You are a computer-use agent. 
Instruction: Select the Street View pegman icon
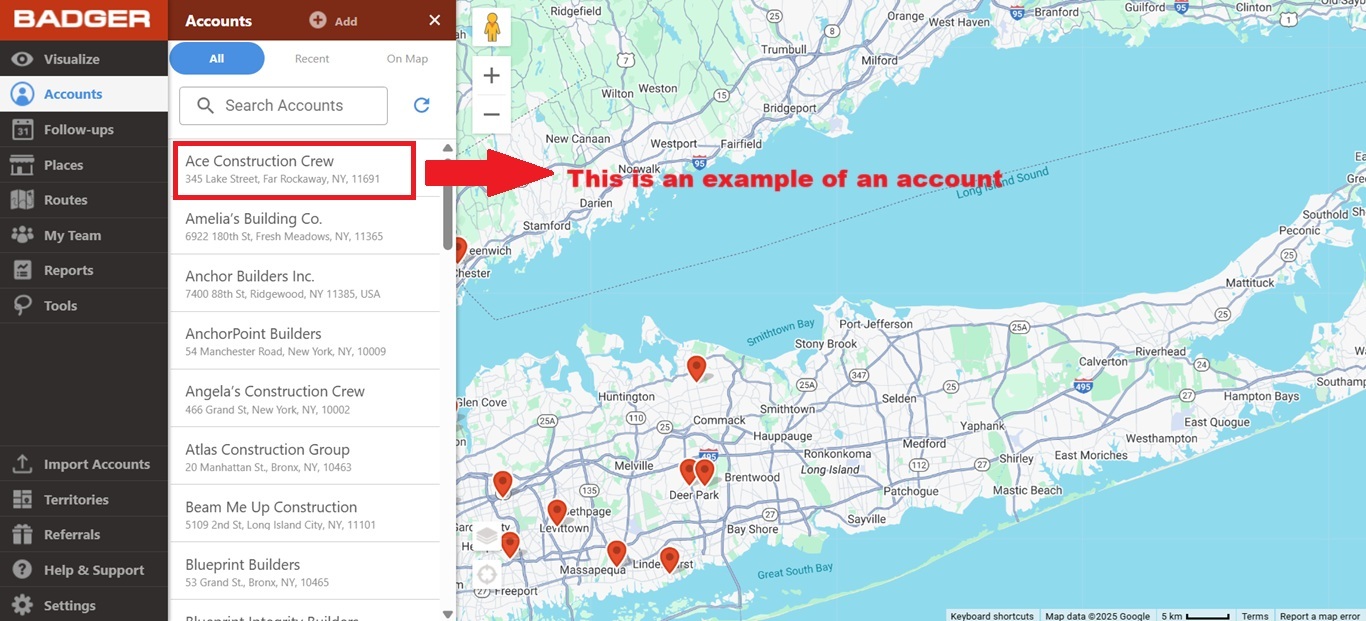tap(491, 27)
